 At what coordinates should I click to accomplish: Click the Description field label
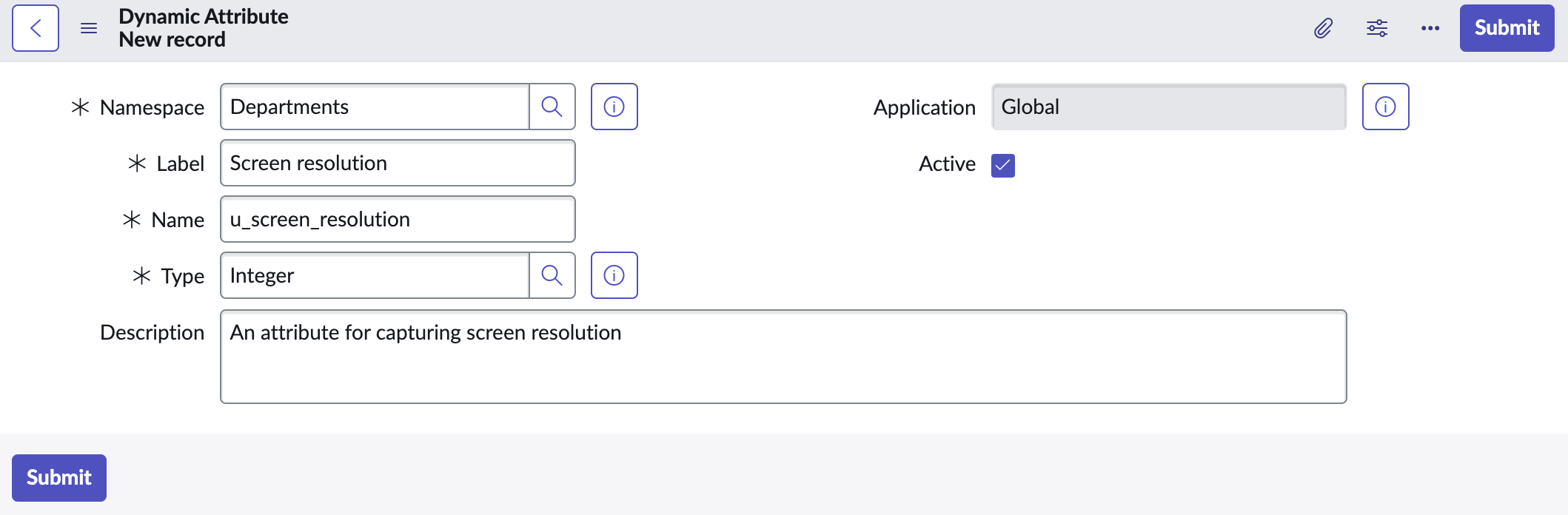(152, 332)
